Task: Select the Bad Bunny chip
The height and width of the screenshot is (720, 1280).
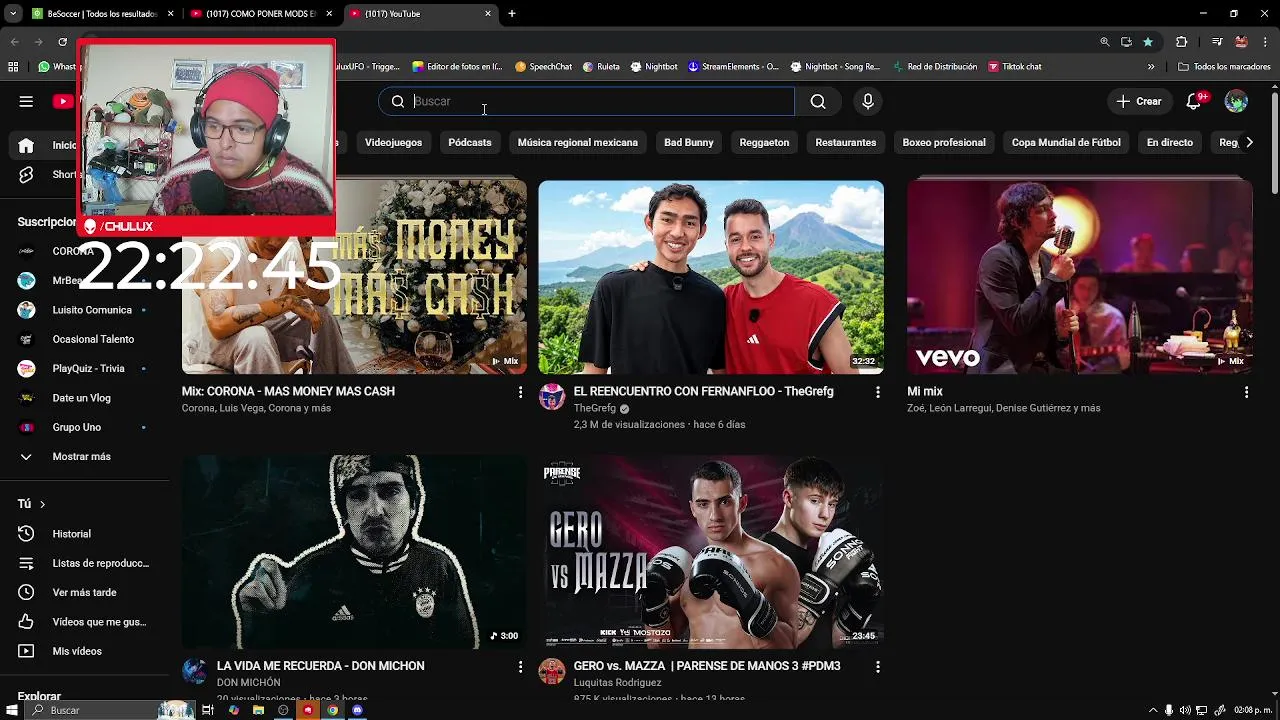Action: coord(689,143)
